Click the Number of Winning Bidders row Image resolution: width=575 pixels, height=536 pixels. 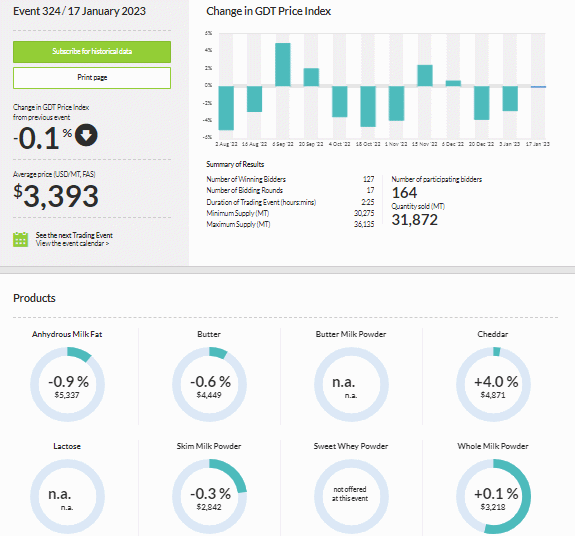click(290, 179)
